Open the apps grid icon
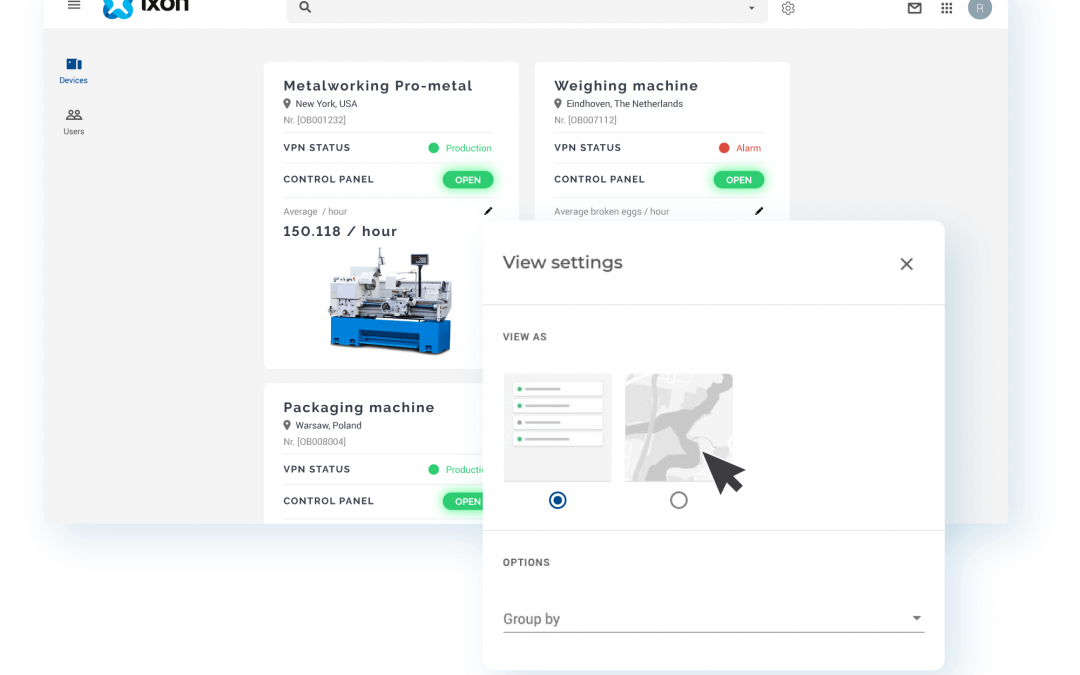1080x675 pixels. pos(947,8)
